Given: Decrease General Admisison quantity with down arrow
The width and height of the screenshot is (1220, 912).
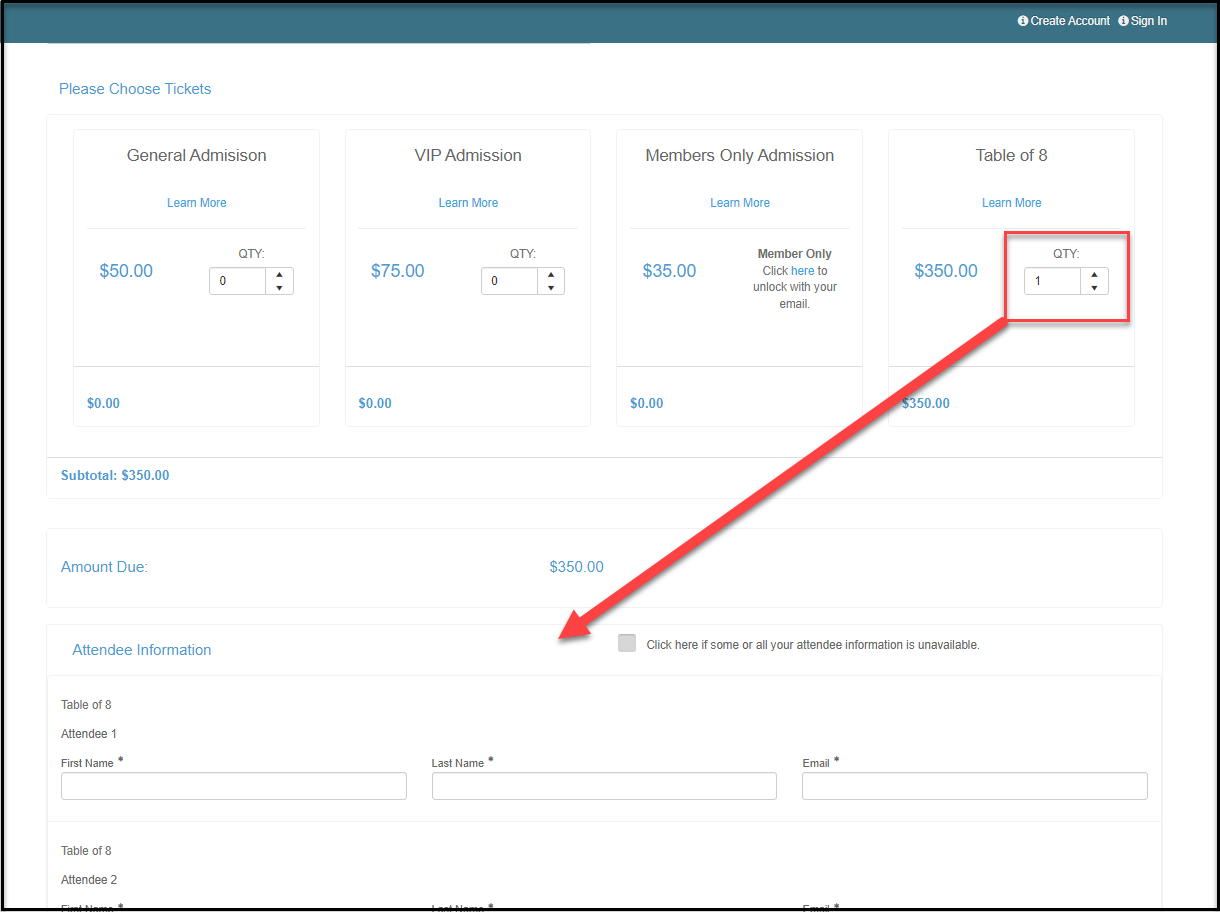Looking at the screenshot, I should (279, 288).
